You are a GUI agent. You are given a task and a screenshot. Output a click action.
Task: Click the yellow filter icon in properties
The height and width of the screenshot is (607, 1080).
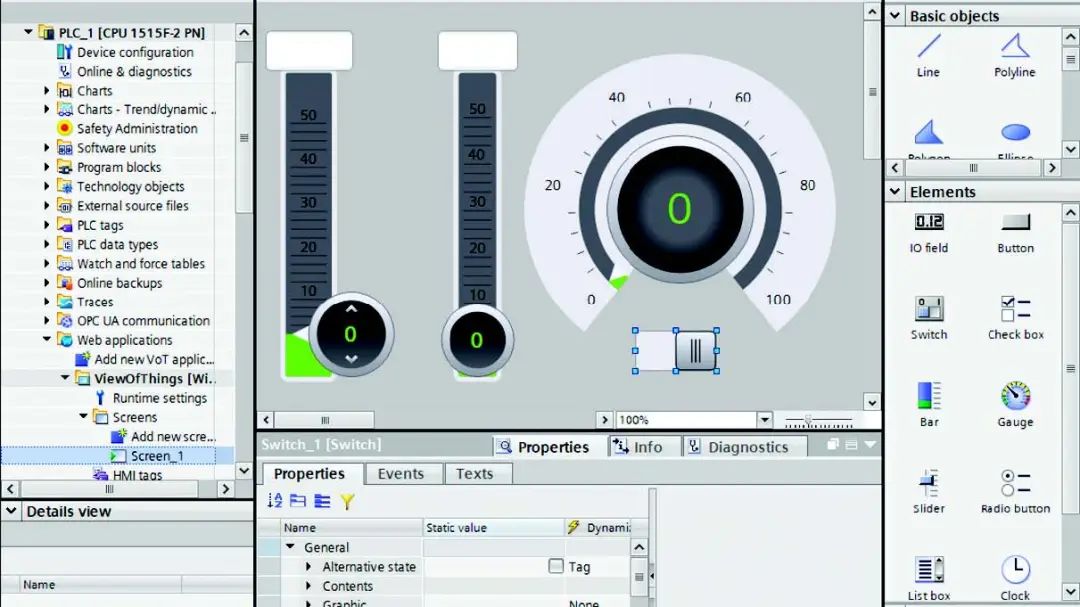(347, 501)
